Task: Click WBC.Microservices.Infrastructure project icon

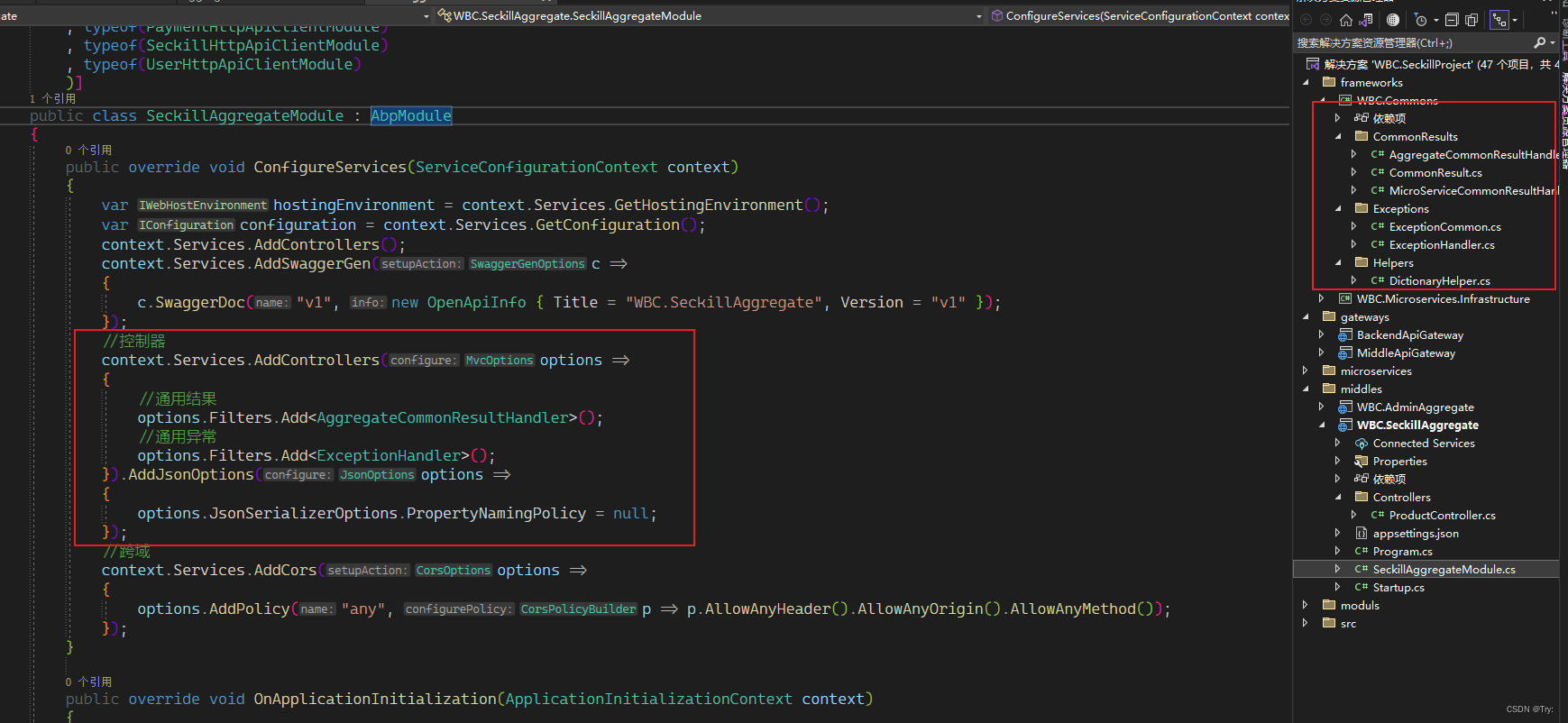Action: (1345, 298)
